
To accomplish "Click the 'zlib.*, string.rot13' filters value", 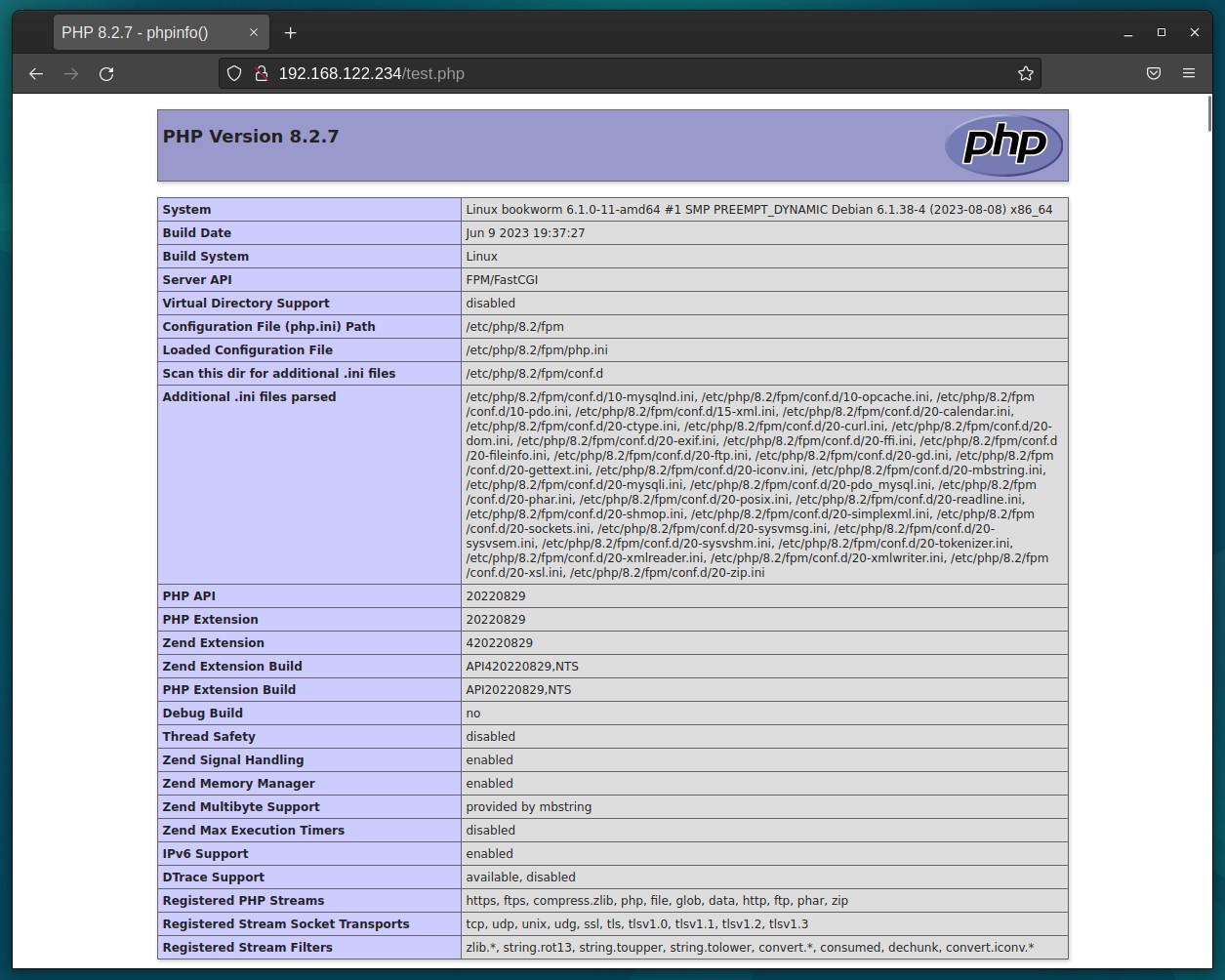I will click(x=750, y=948).
